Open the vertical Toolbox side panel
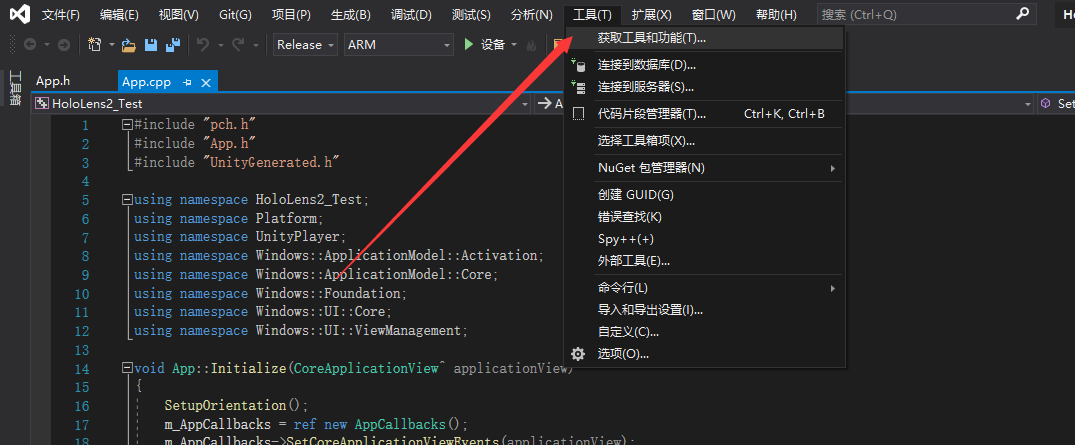 pos(14,88)
